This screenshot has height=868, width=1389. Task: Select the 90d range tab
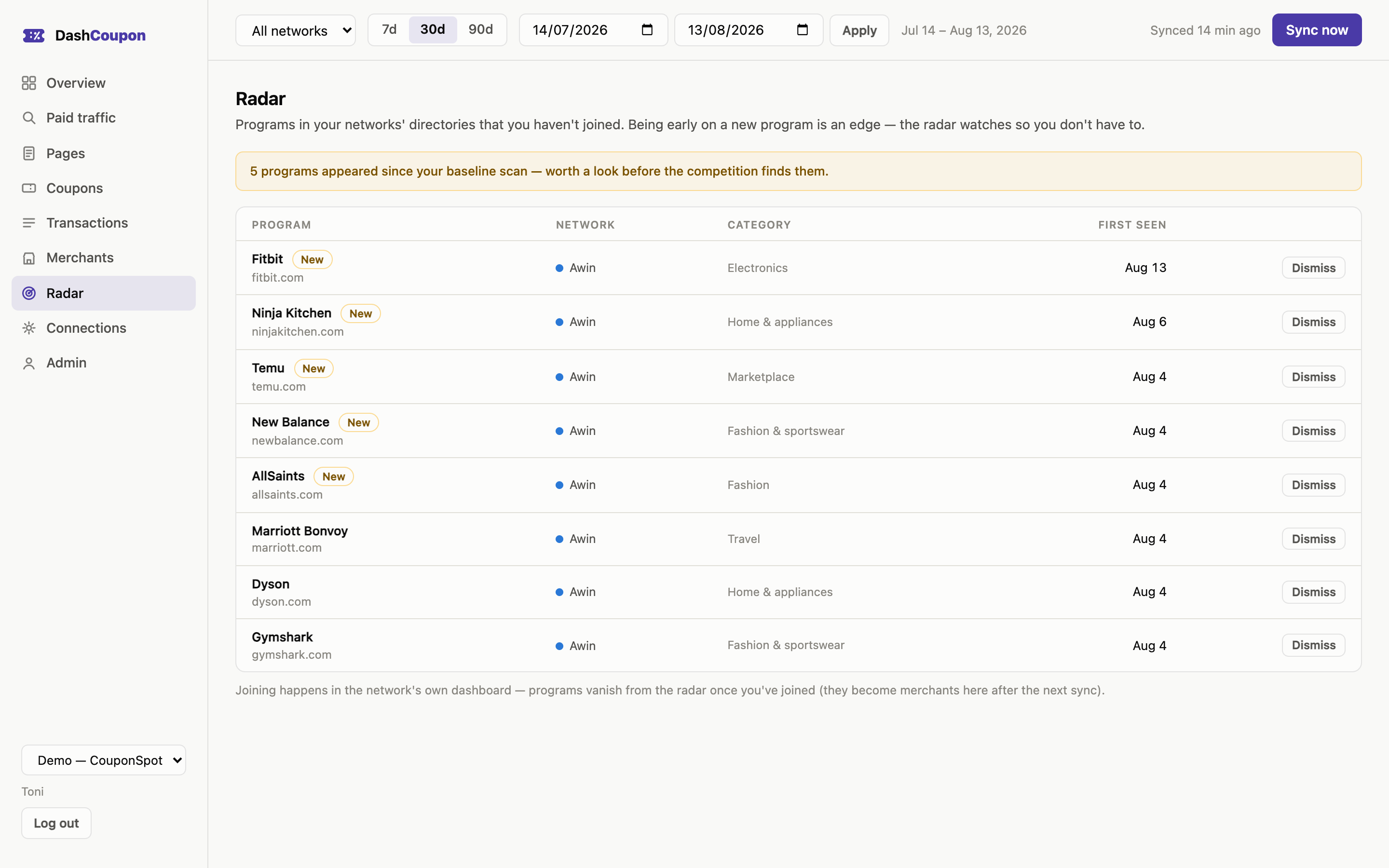pos(480,29)
